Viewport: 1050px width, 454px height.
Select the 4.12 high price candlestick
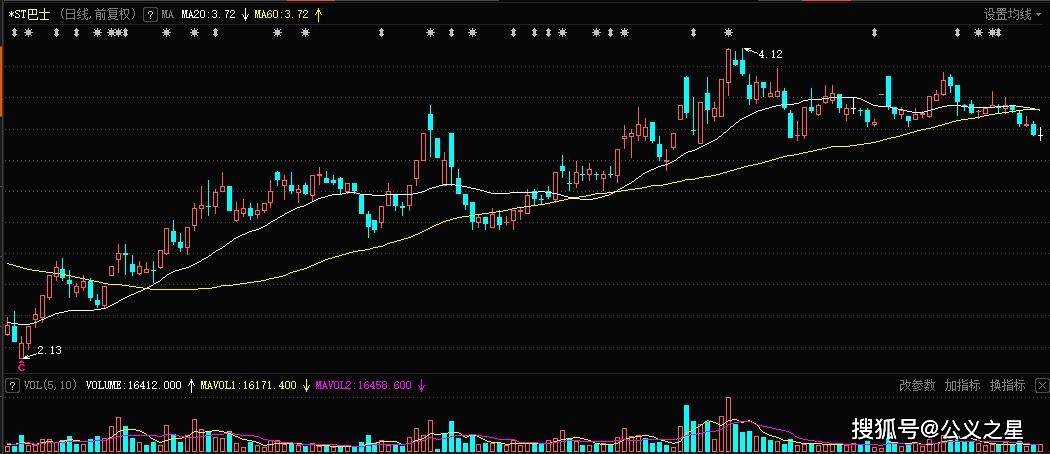[x=742, y=64]
